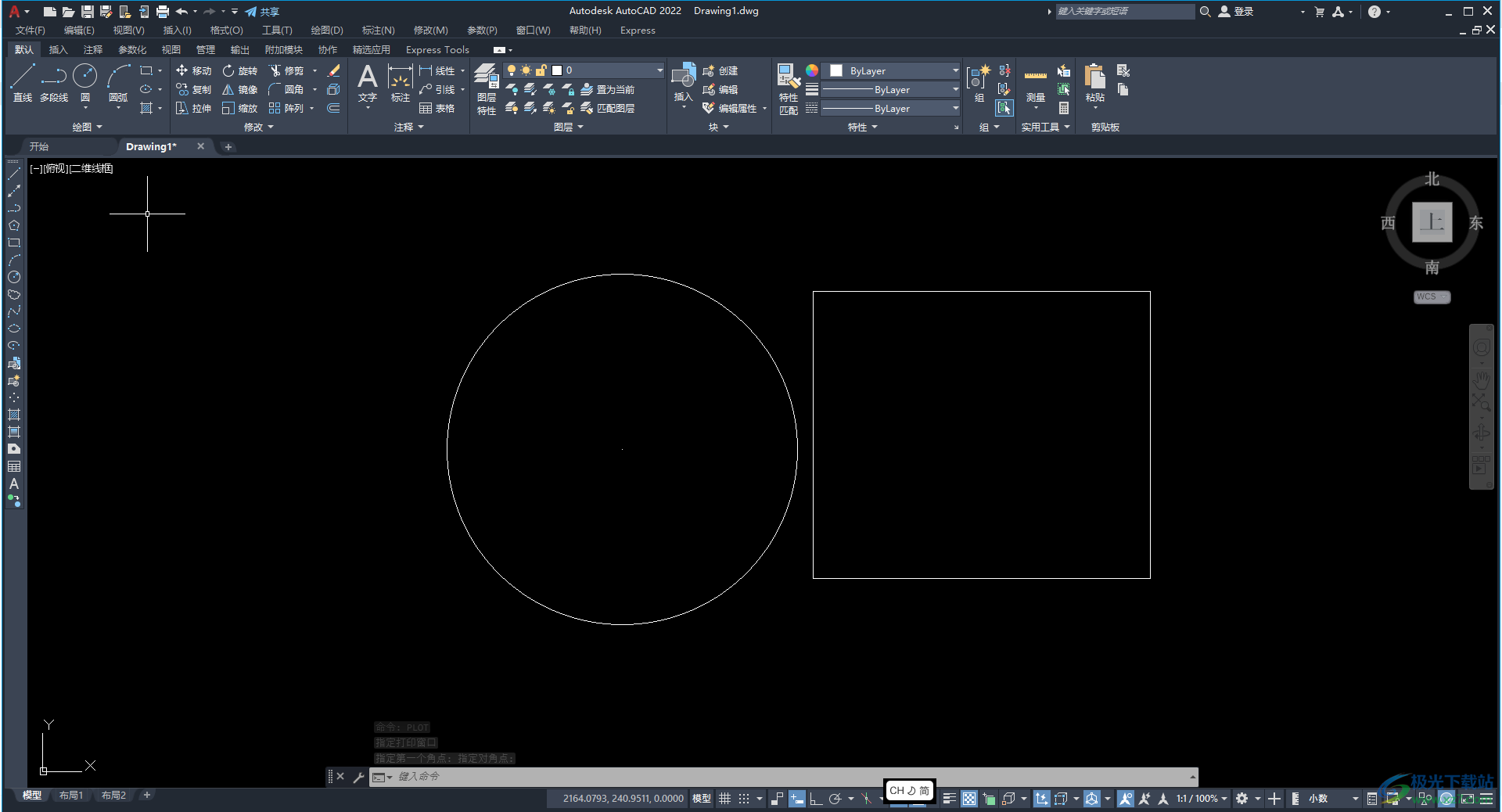The image size is (1502, 812).
Task: Open the units dropdown showing 小数
Action: (1333, 799)
